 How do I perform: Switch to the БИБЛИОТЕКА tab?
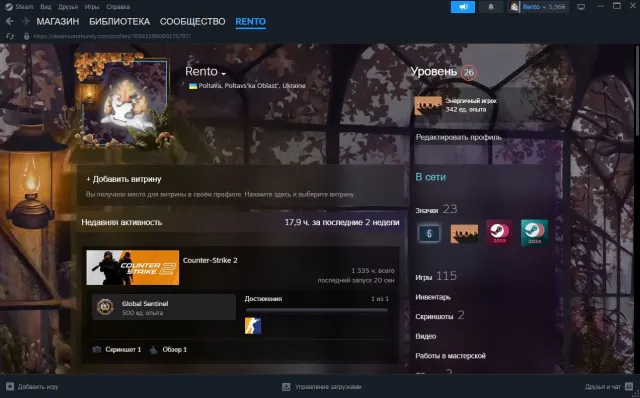coord(120,22)
